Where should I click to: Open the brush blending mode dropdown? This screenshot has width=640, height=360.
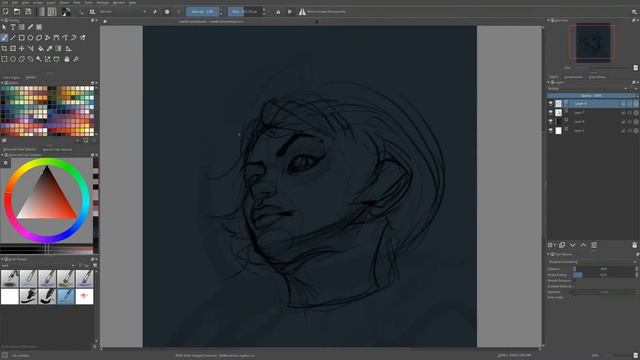(122, 12)
